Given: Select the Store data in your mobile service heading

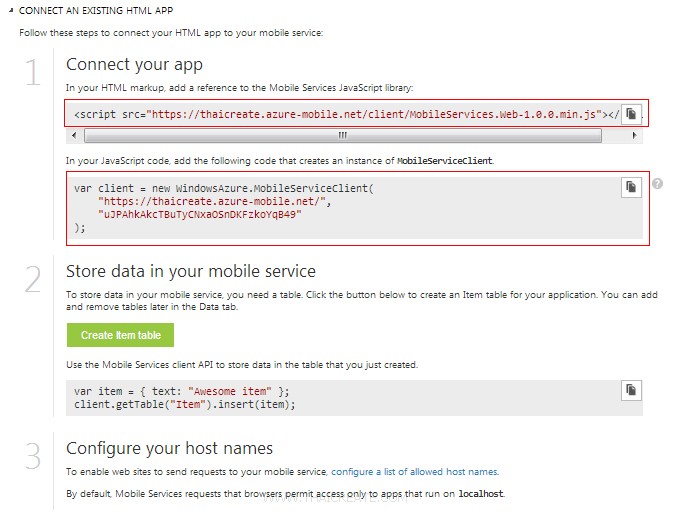Looking at the screenshot, I should [x=190, y=271].
